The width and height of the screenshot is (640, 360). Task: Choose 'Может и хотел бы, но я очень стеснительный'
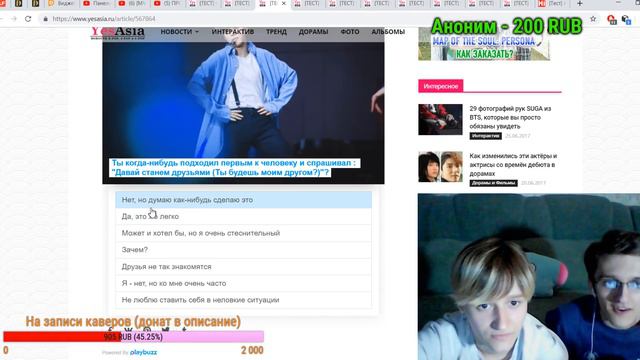pos(244,233)
